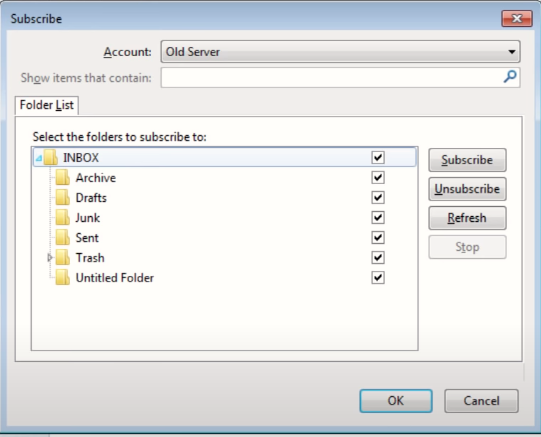Uncheck the INBOX subscription checkbox

(x=378, y=158)
